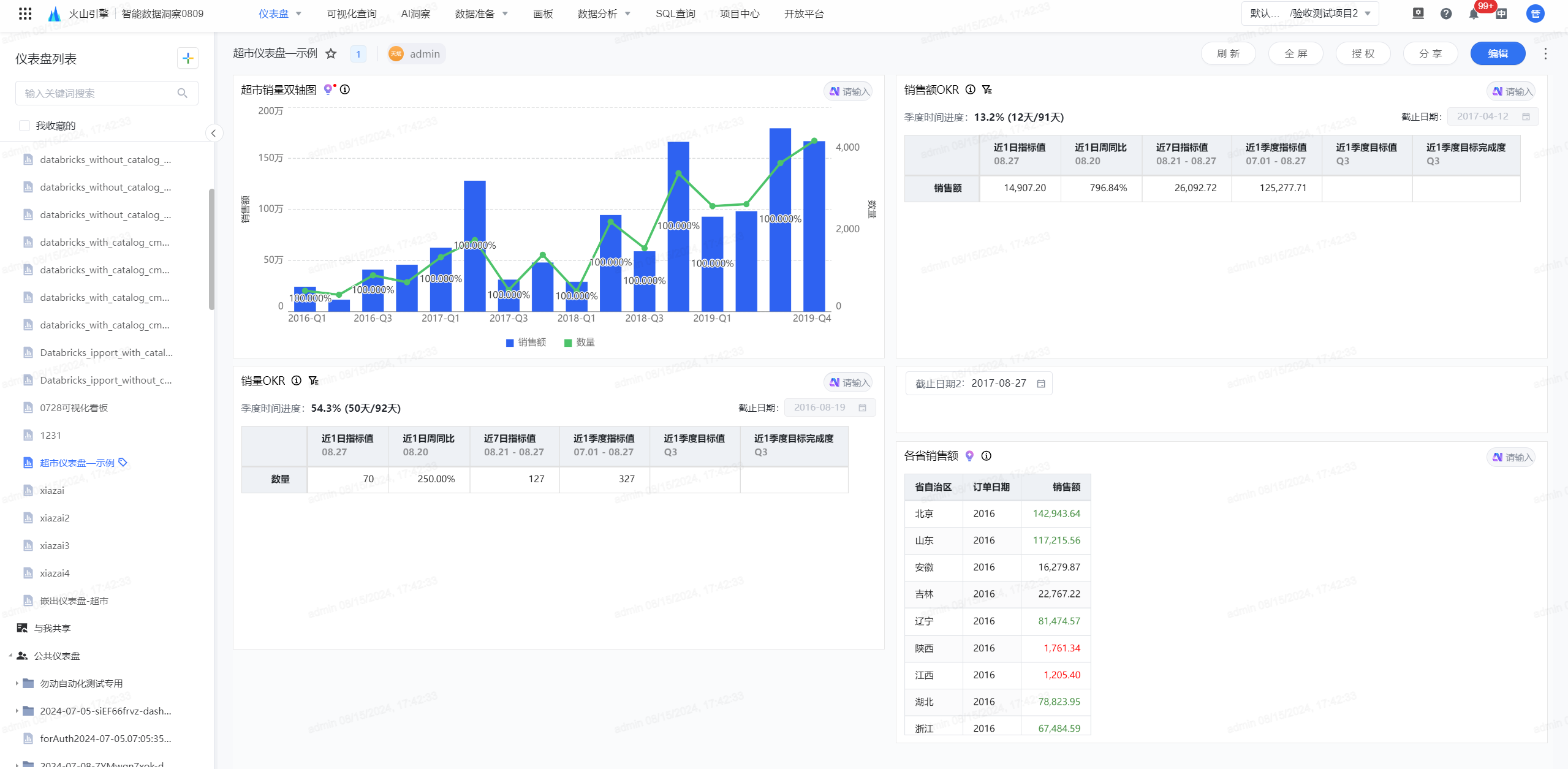
Task: Open 嵌出仪表盘-超市 dashboard
Action: pyautogui.click(x=74, y=600)
